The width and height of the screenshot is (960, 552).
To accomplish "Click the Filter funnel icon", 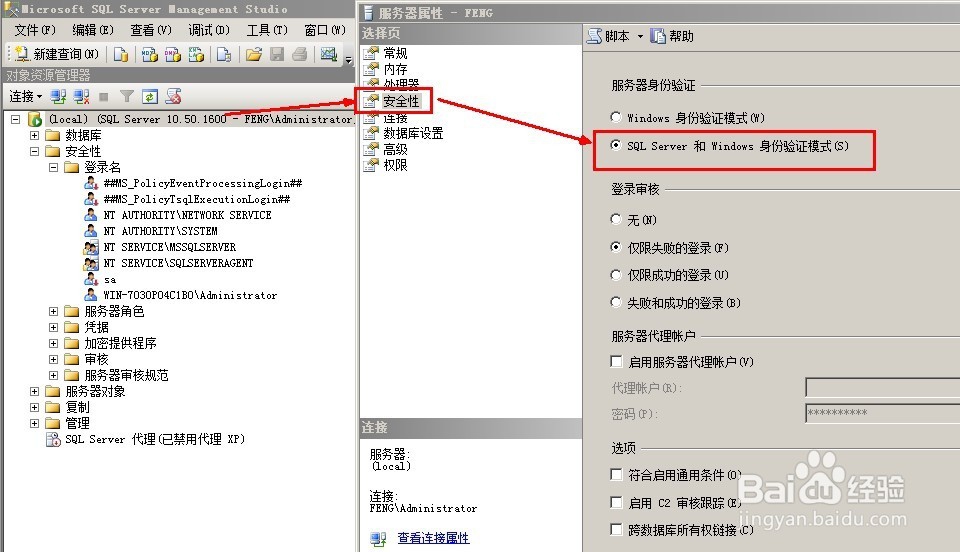I will [127, 96].
